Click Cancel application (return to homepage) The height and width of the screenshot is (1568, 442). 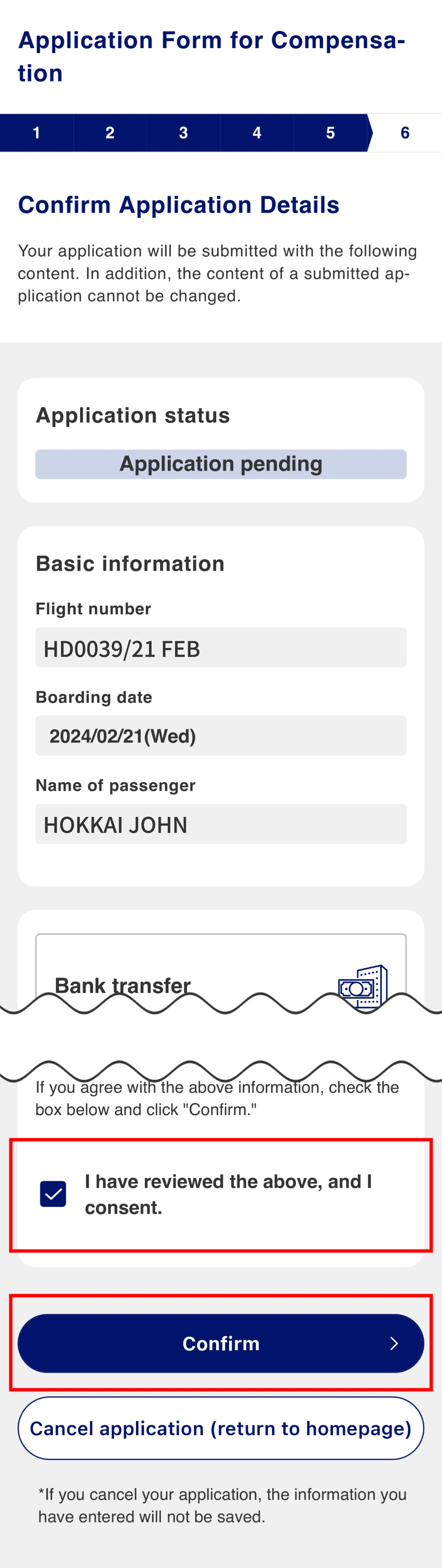[x=221, y=1428]
